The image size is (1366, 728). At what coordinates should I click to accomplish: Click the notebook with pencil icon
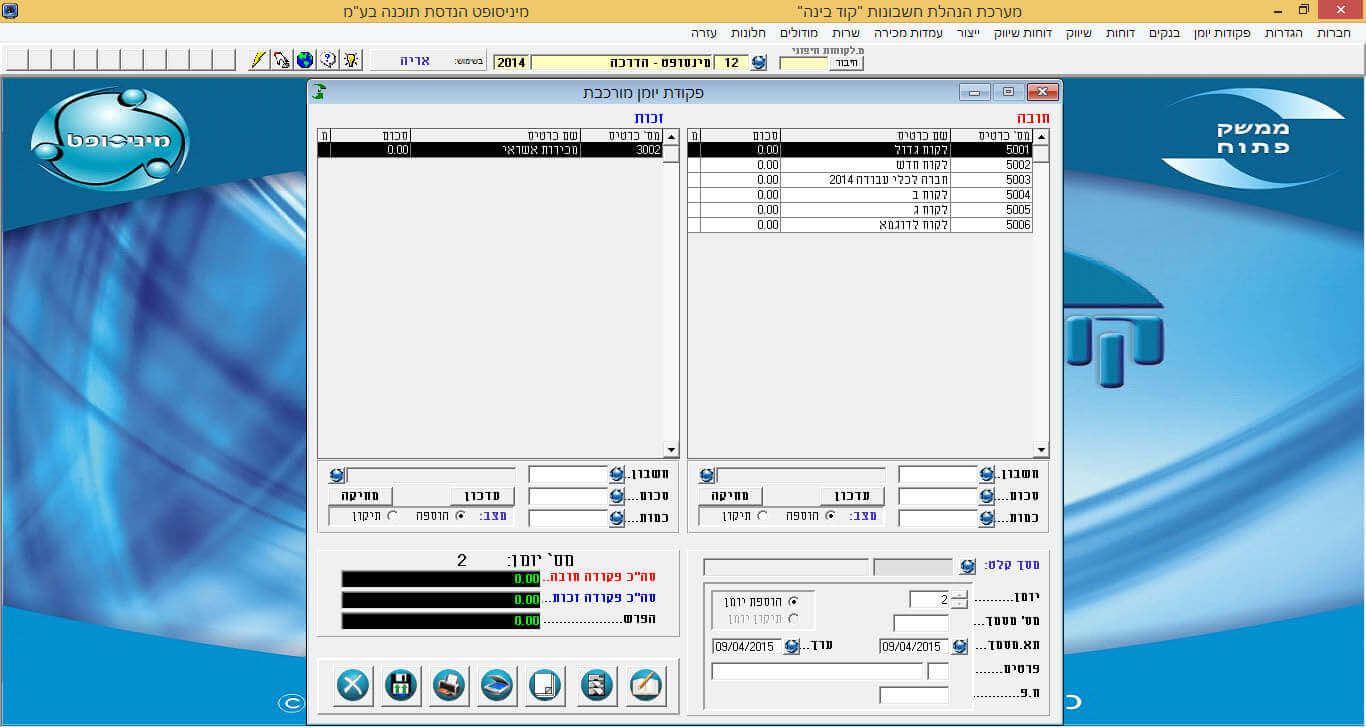tap(645, 685)
